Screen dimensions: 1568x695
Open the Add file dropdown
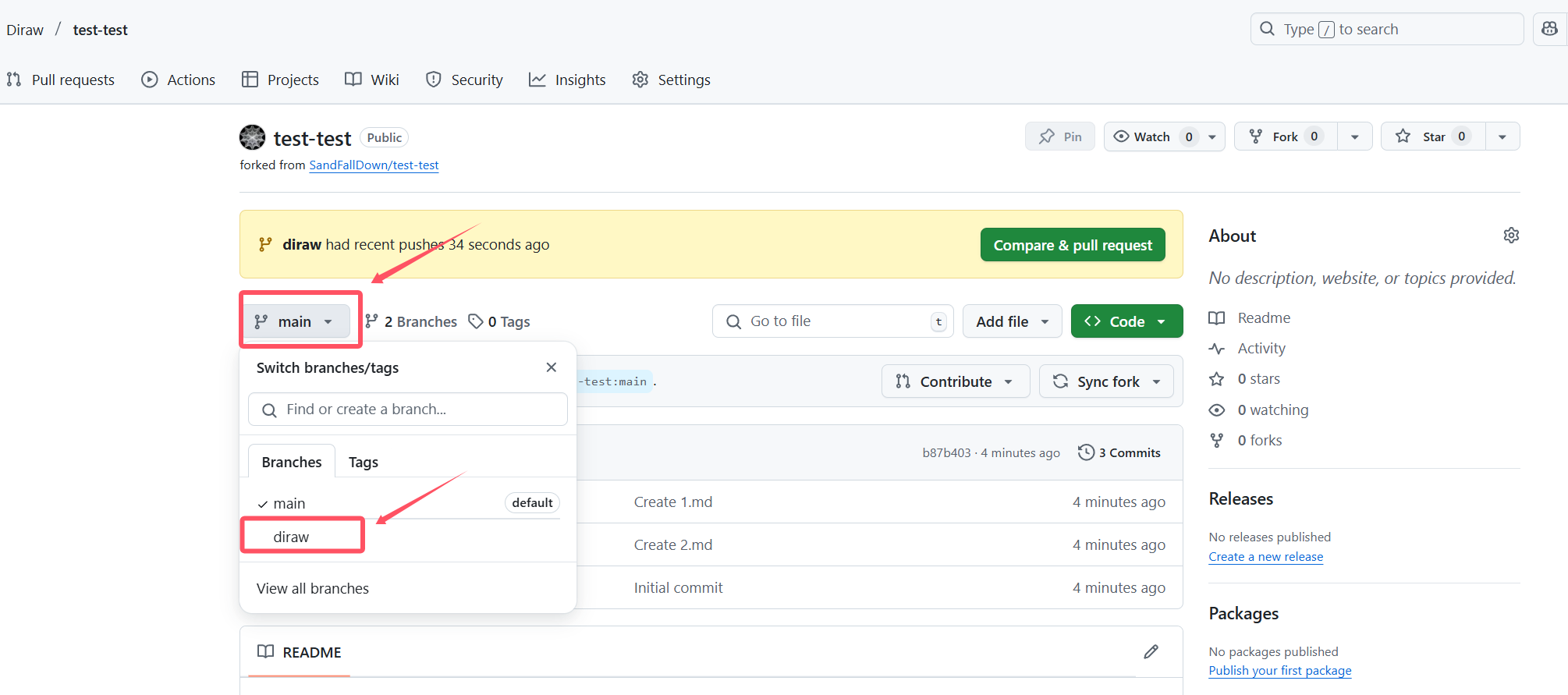click(1013, 321)
